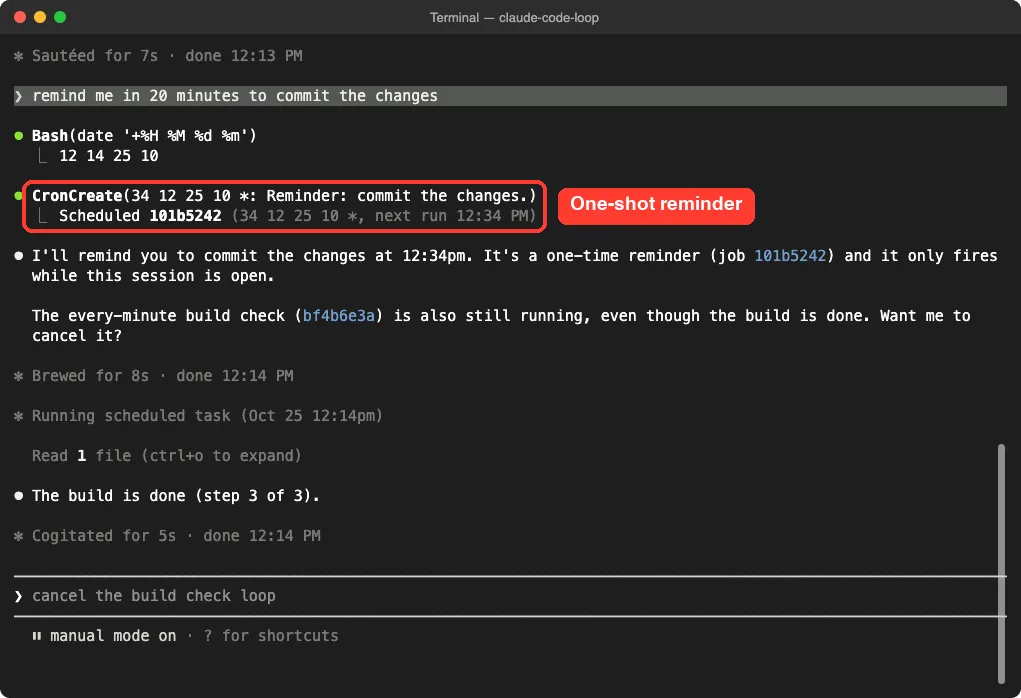Click the red close window button
Image resolution: width=1021 pixels, height=698 pixels.
(x=20, y=18)
